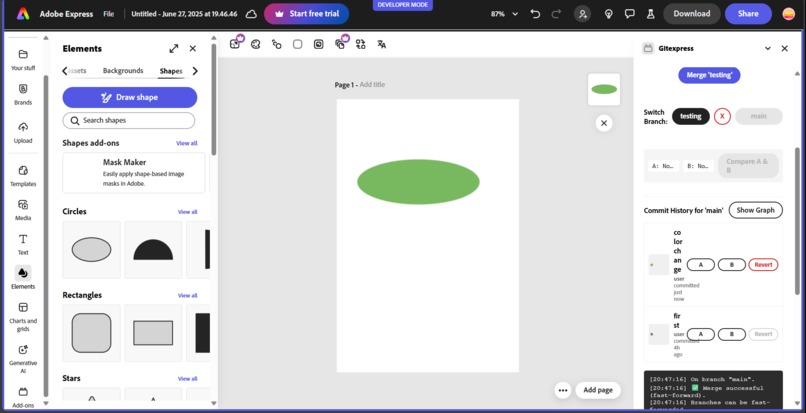Click the undo arrow

pos(535,14)
